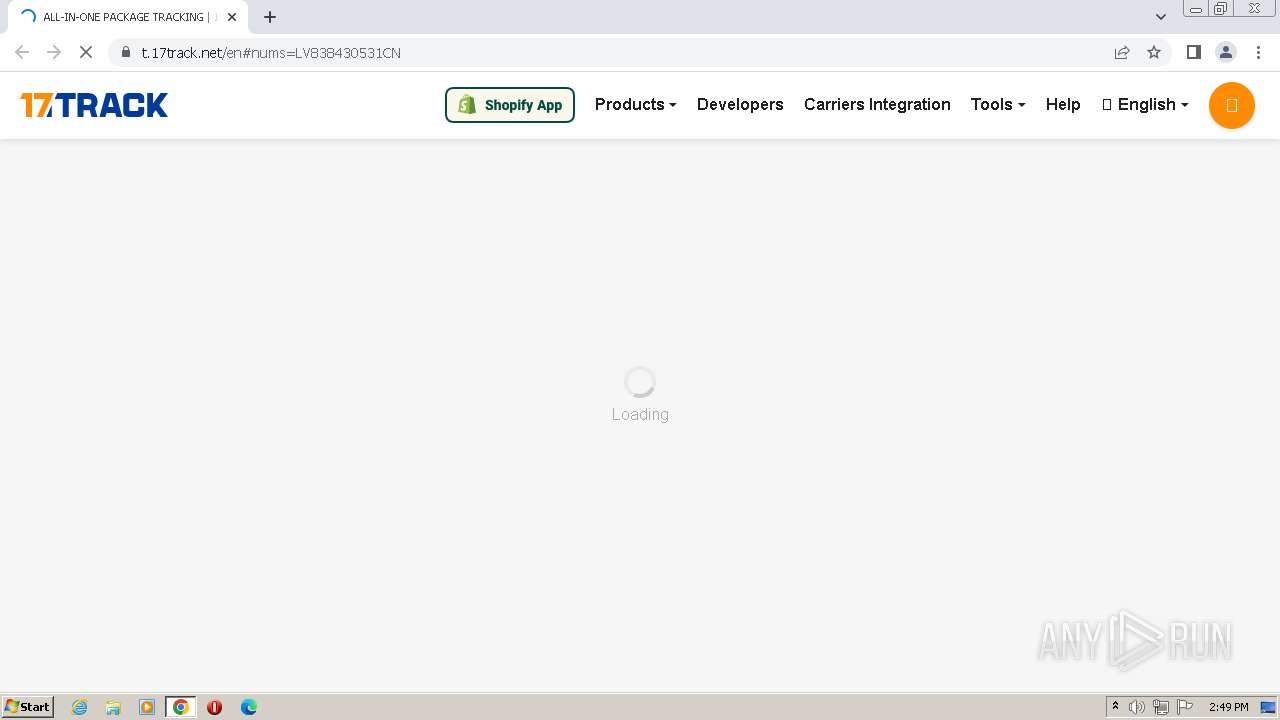Open Chrome profile avatar
Viewport: 1280px width, 720px height.
pyautogui.click(x=1225, y=52)
